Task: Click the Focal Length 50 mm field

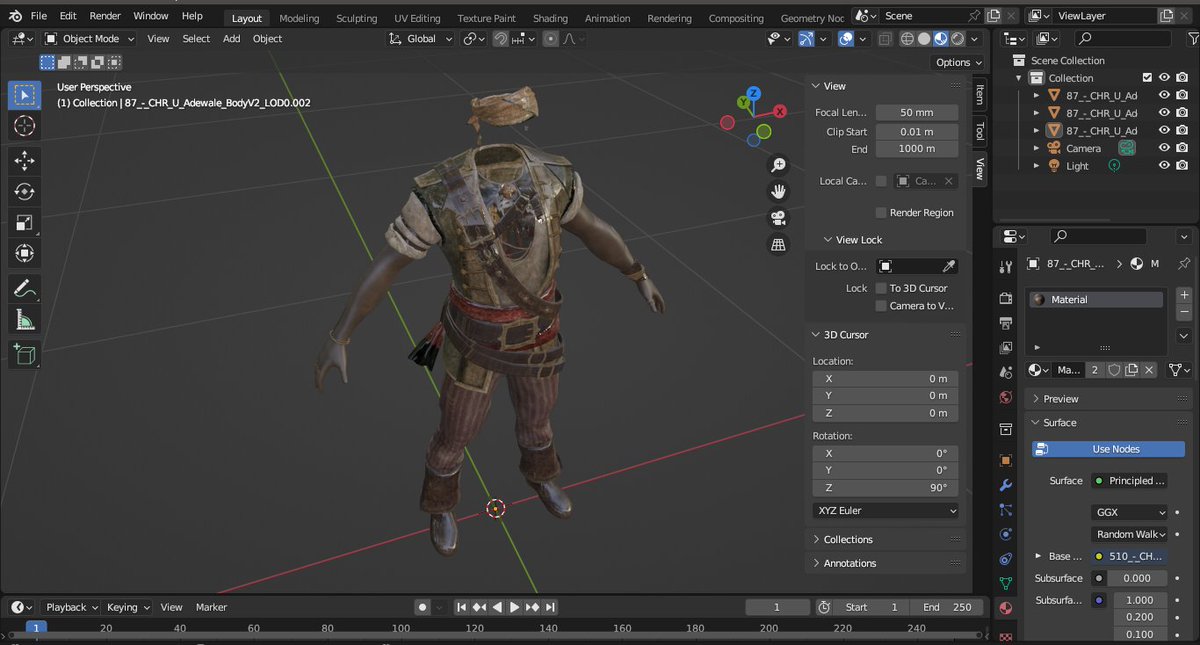Action: tap(916, 112)
